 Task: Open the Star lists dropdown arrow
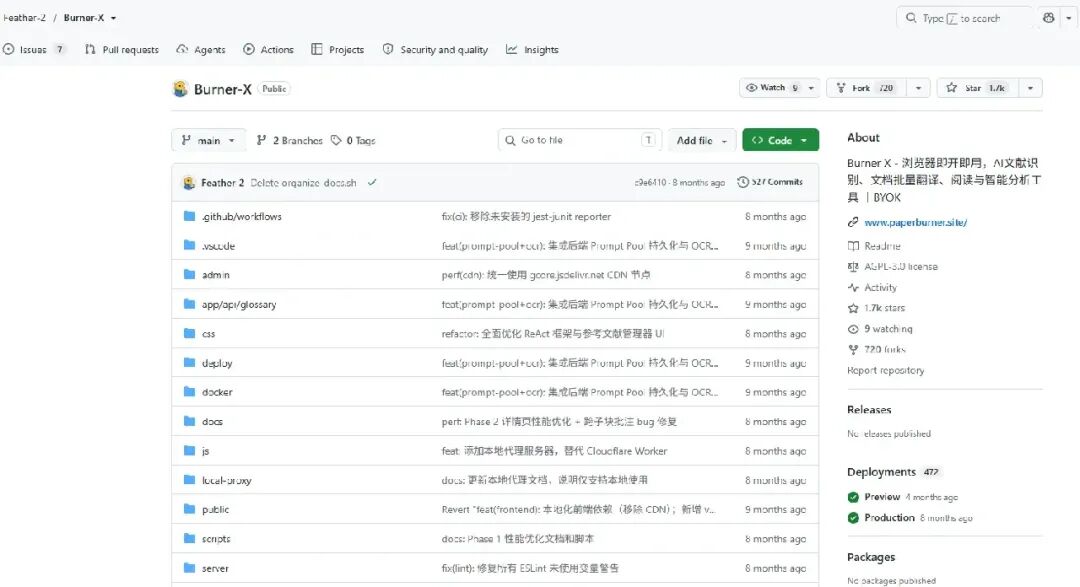1030,88
